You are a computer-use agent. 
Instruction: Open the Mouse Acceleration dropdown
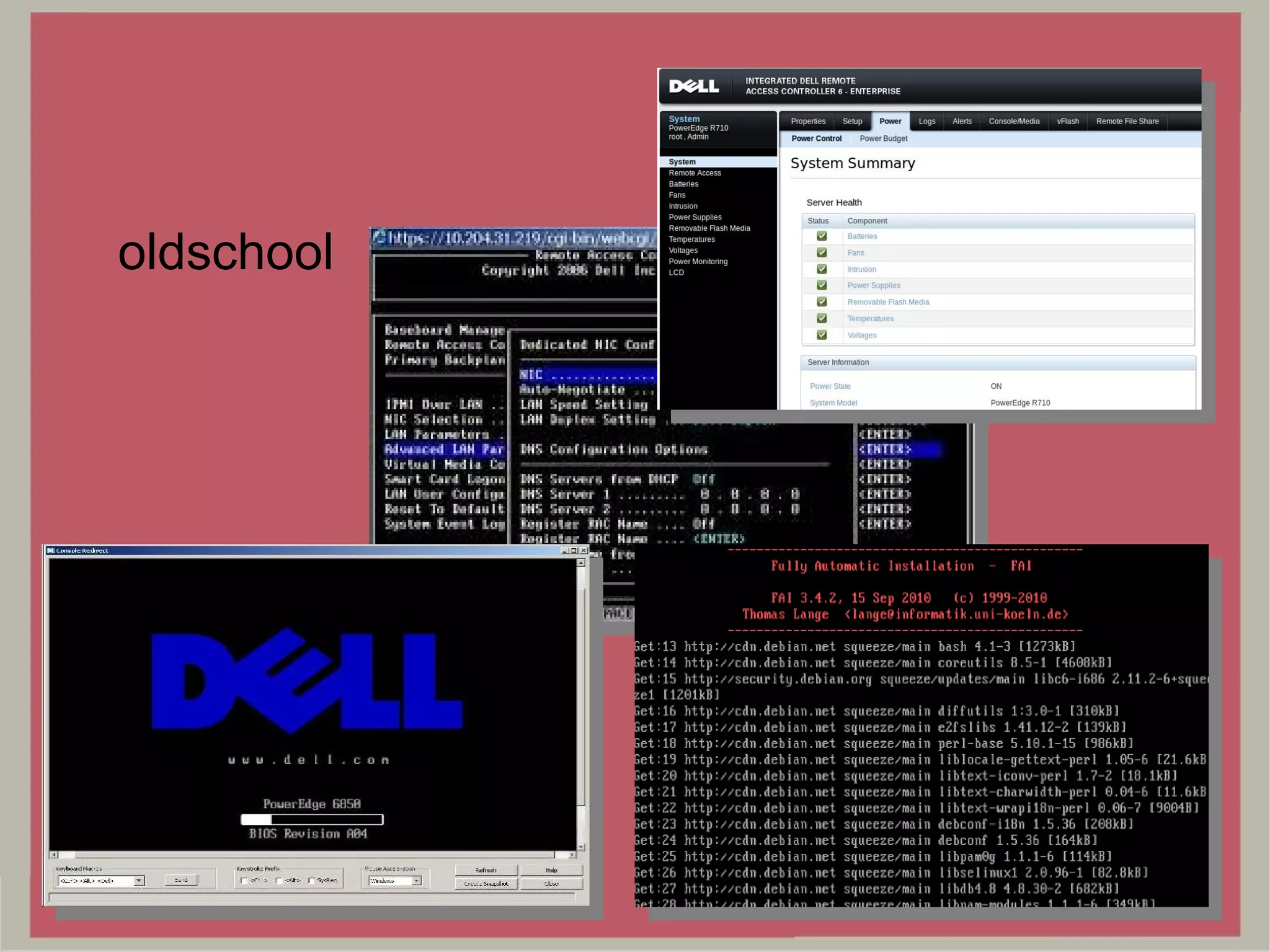pyautogui.click(x=417, y=881)
